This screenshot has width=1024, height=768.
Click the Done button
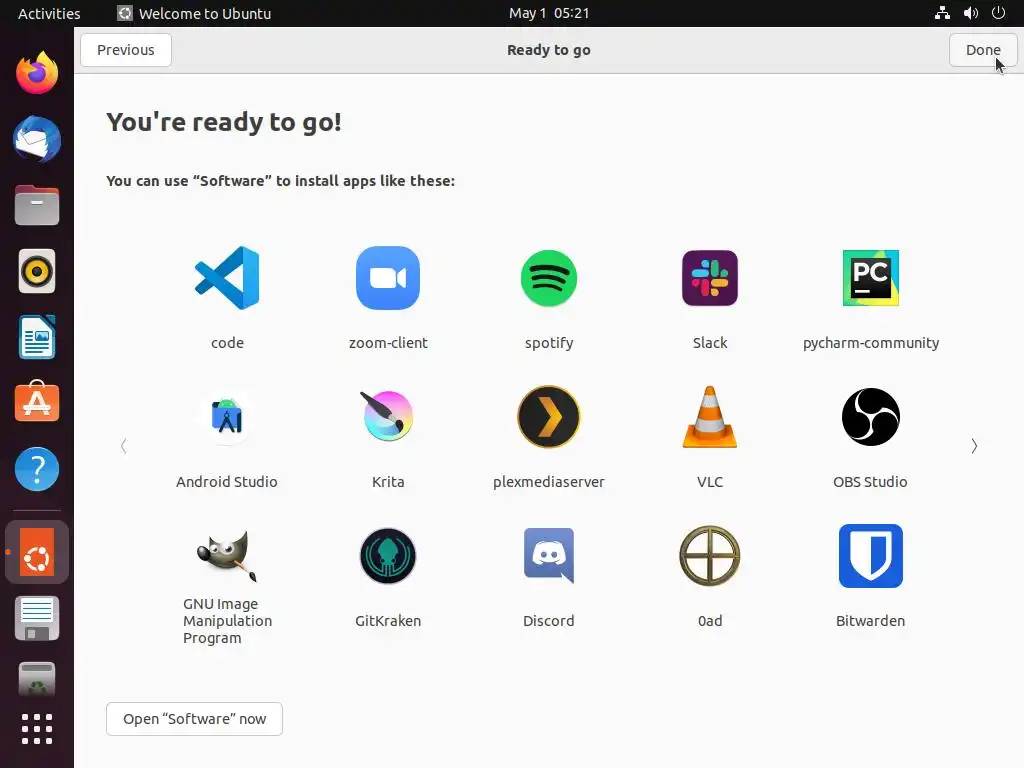pos(983,50)
